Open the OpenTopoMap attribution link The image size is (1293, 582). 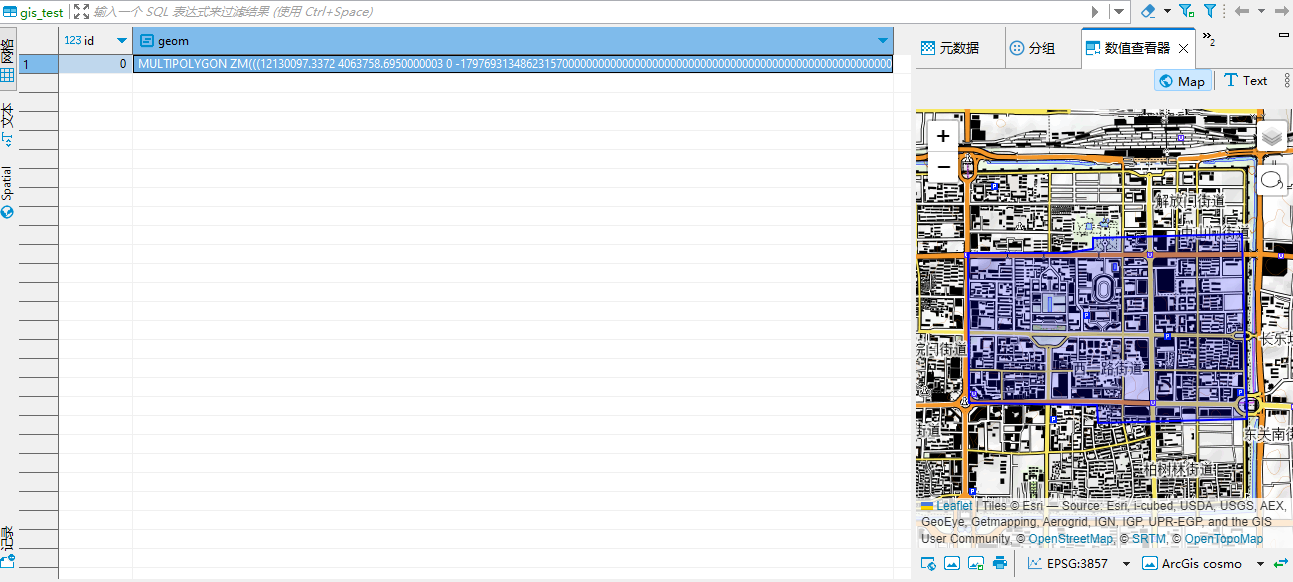(x=1224, y=539)
